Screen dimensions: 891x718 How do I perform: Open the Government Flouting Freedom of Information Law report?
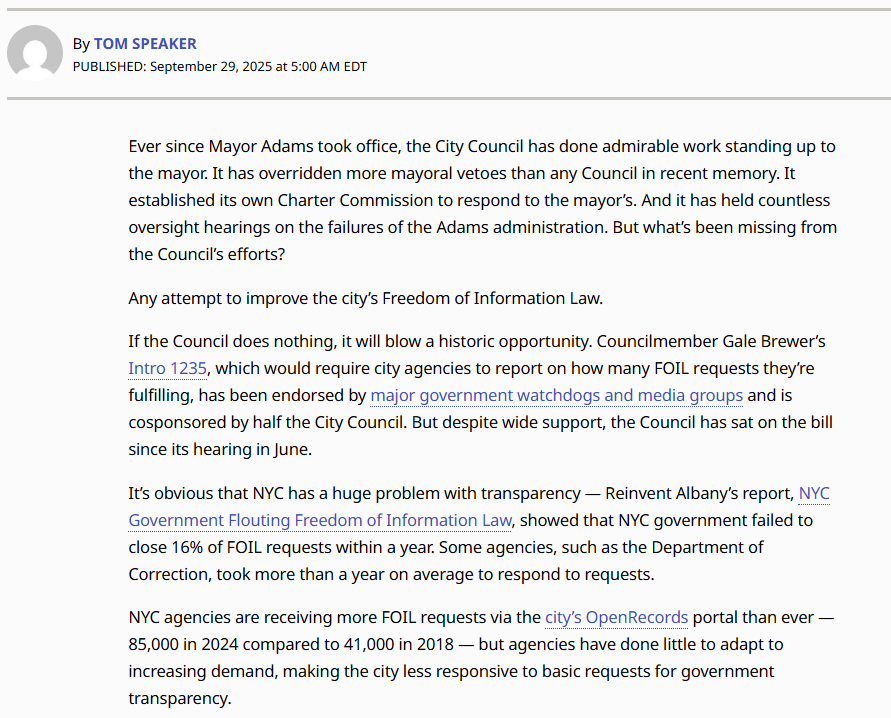[320, 520]
